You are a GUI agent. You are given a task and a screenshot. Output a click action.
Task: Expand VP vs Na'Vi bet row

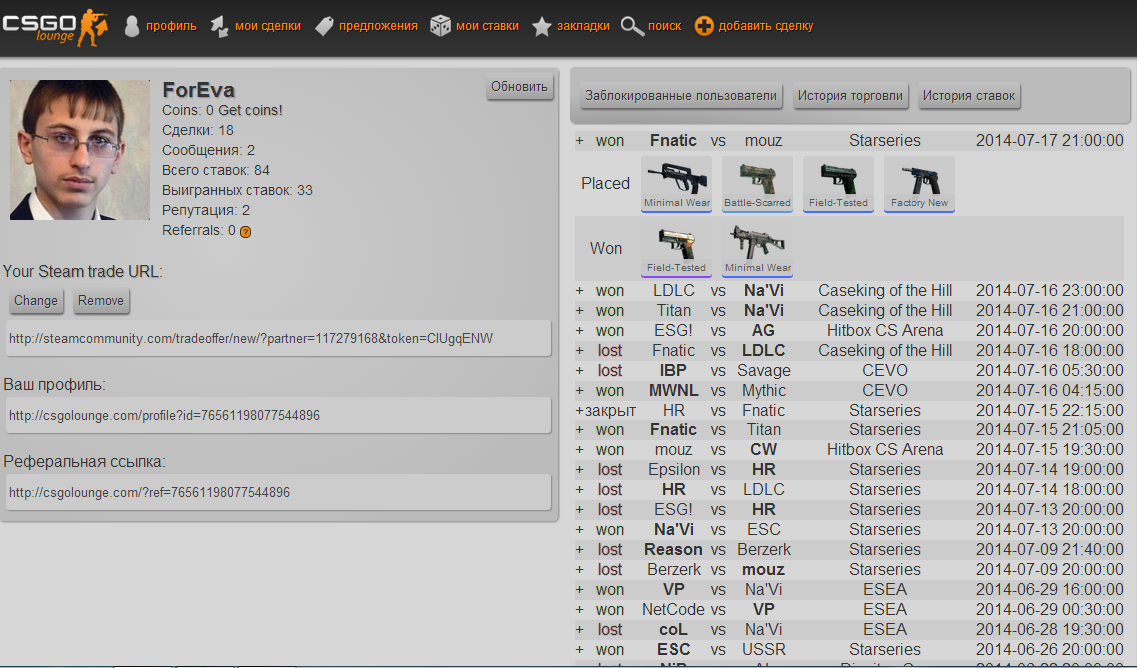[579, 590]
